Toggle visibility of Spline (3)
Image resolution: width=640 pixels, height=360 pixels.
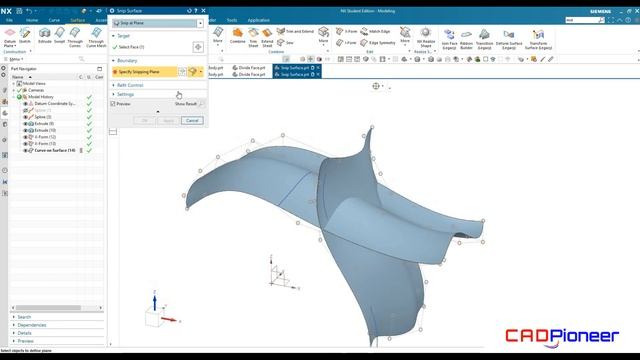pyautogui.click(x=25, y=117)
